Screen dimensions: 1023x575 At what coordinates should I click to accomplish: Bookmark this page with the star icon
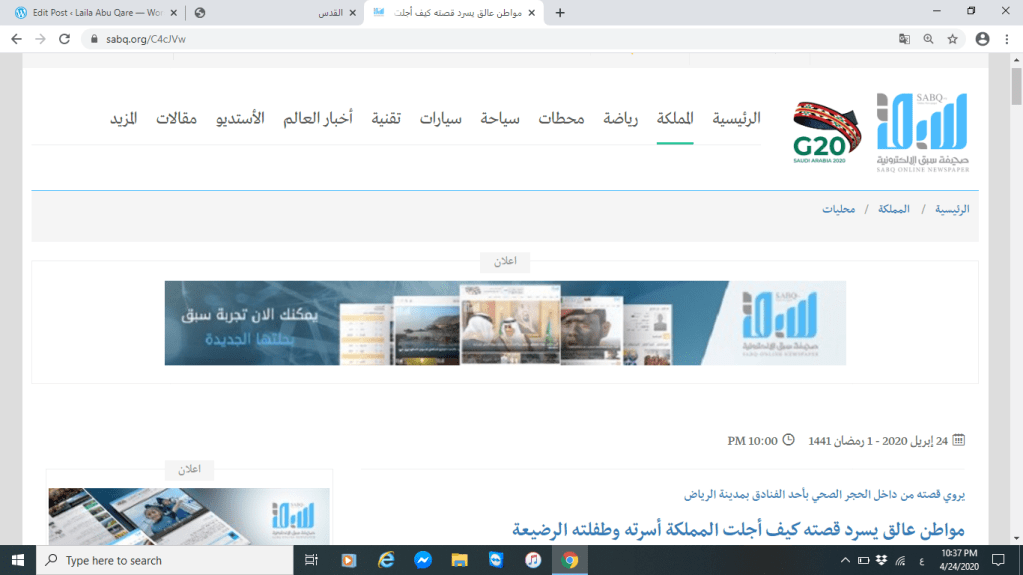953,39
